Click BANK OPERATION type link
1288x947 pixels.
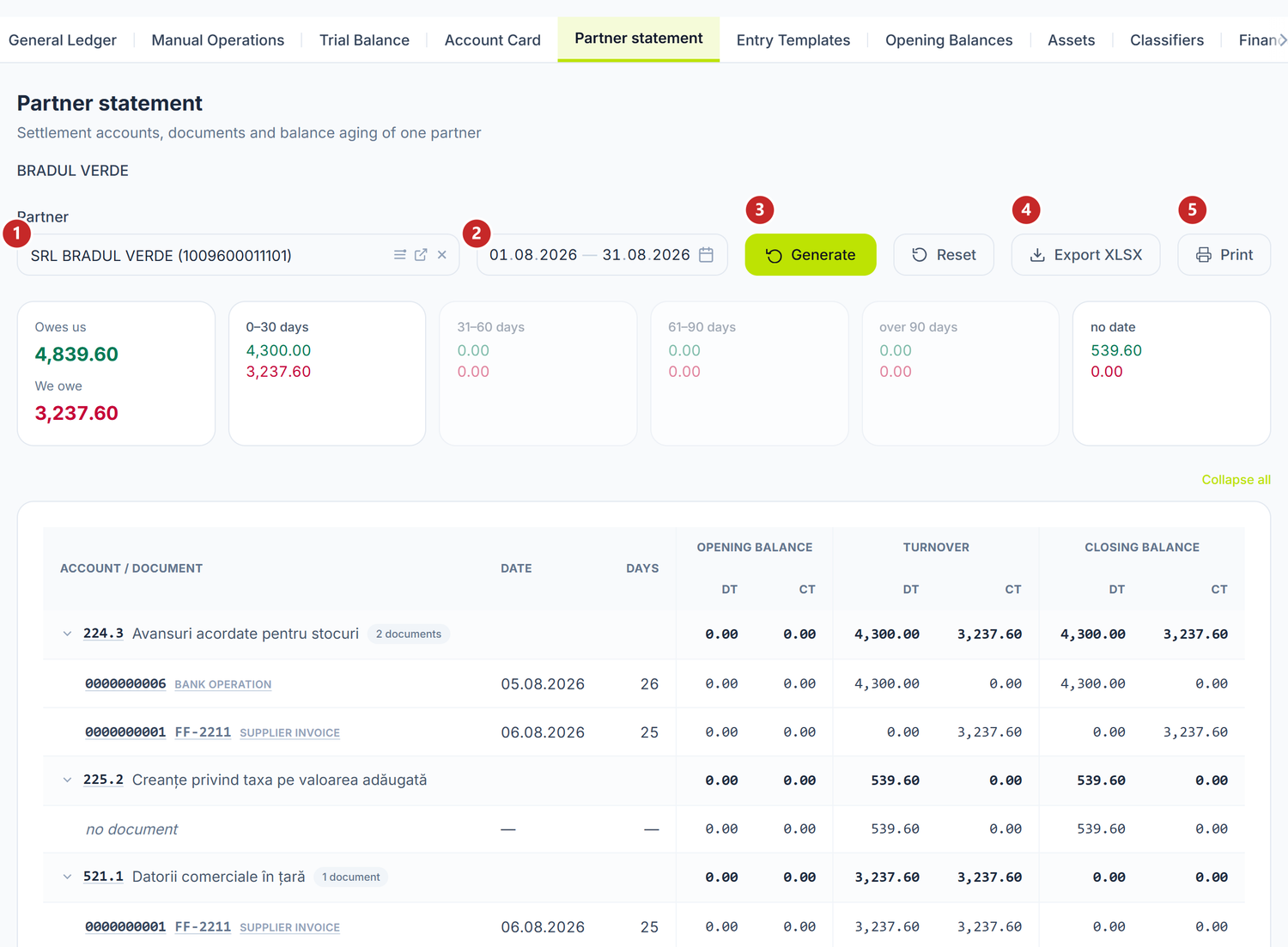(x=223, y=684)
